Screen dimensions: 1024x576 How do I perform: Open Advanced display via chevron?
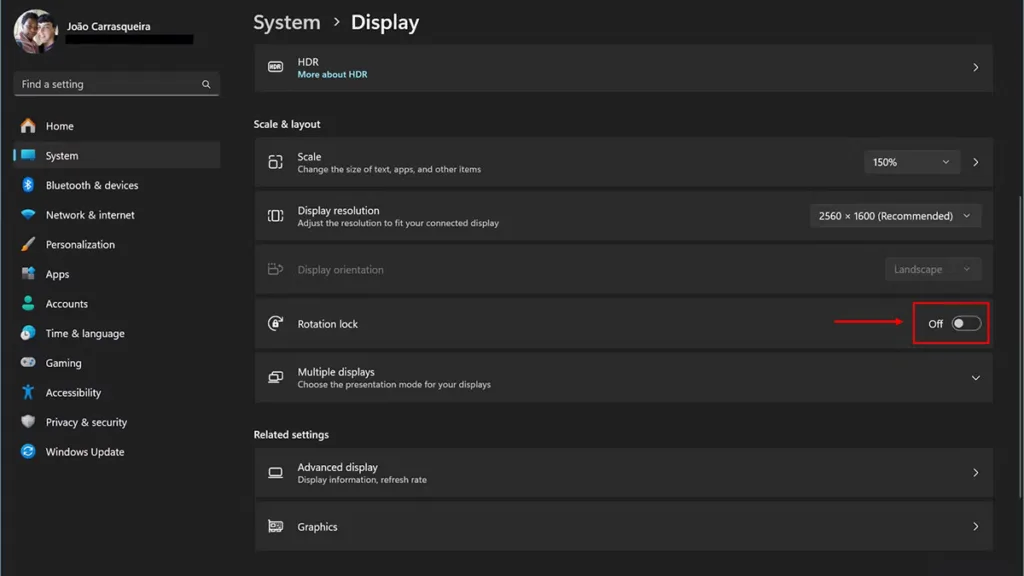click(x=975, y=472)
